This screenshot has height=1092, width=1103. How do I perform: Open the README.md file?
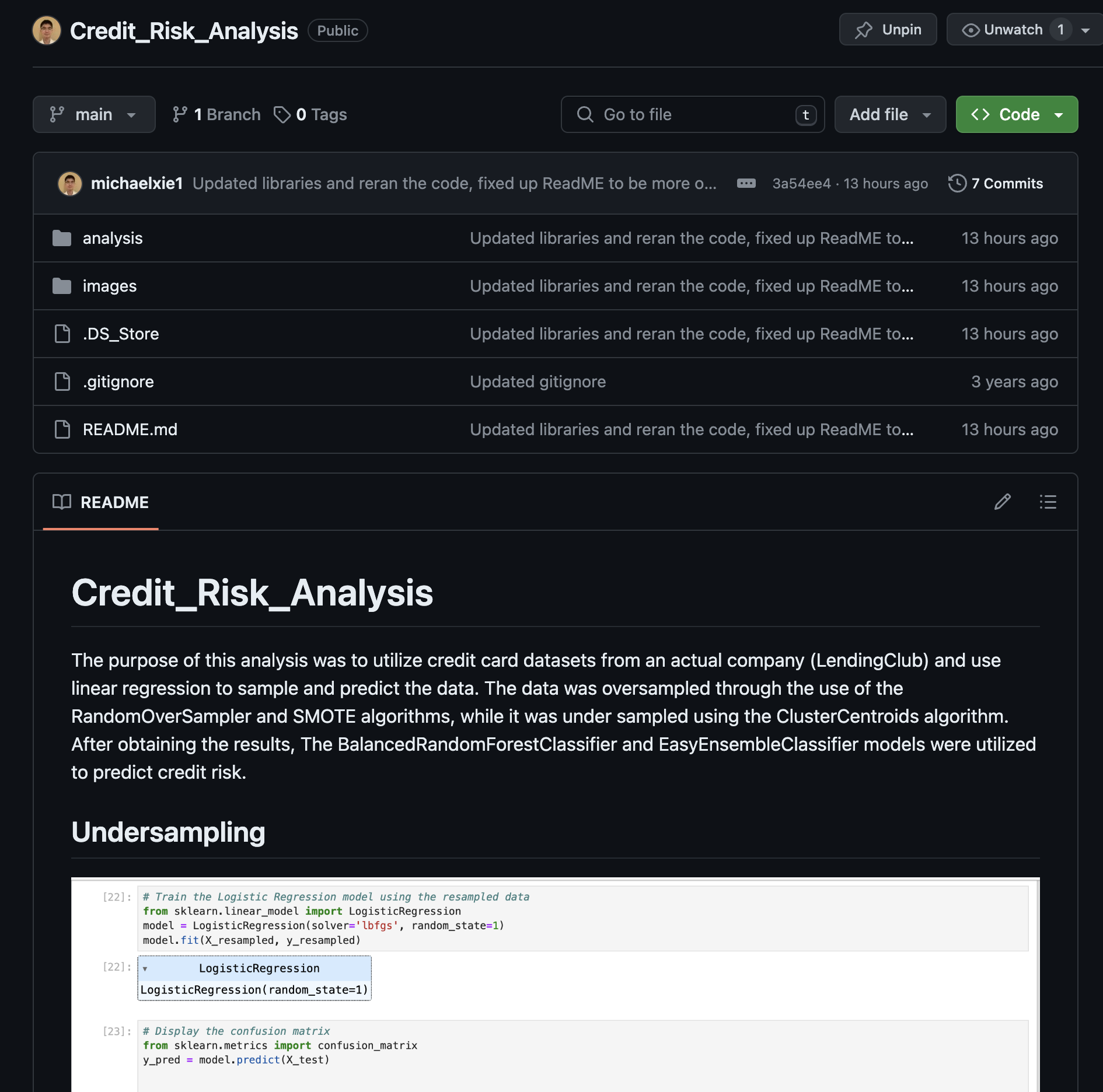click(130, 429)
